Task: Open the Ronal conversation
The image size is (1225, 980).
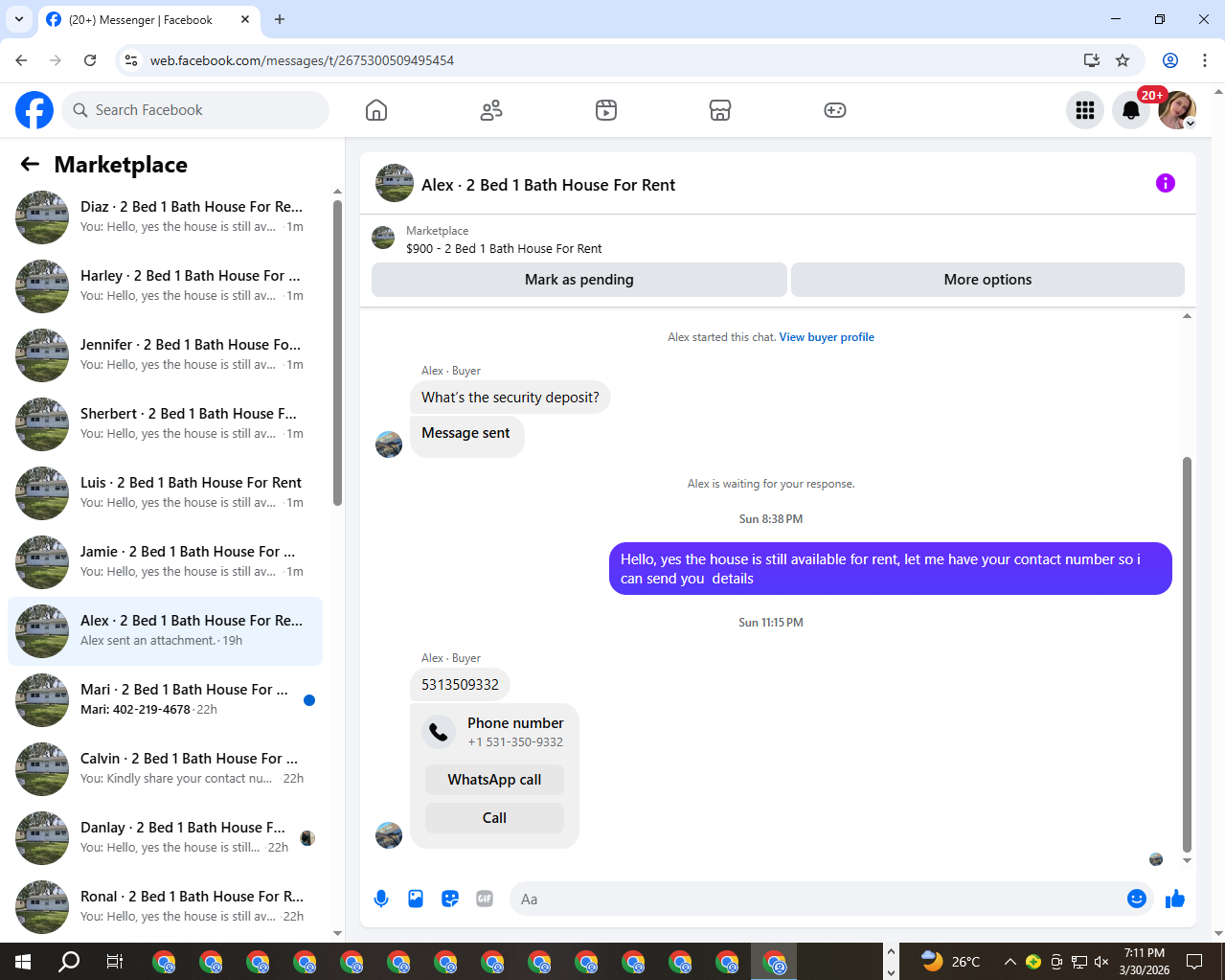Action: point(165,907)
